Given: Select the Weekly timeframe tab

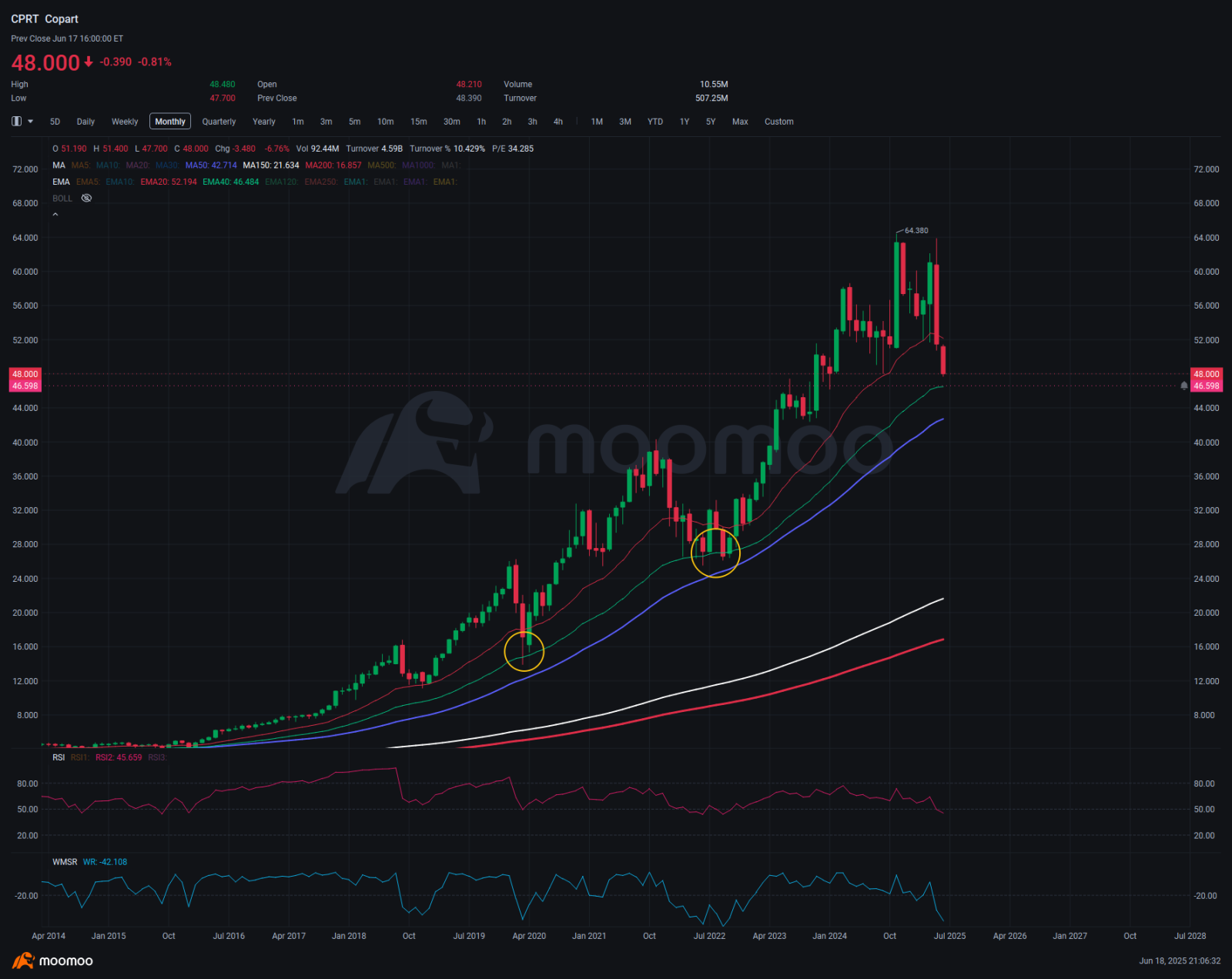Looking at the screenshot, I should click(125, 122).
